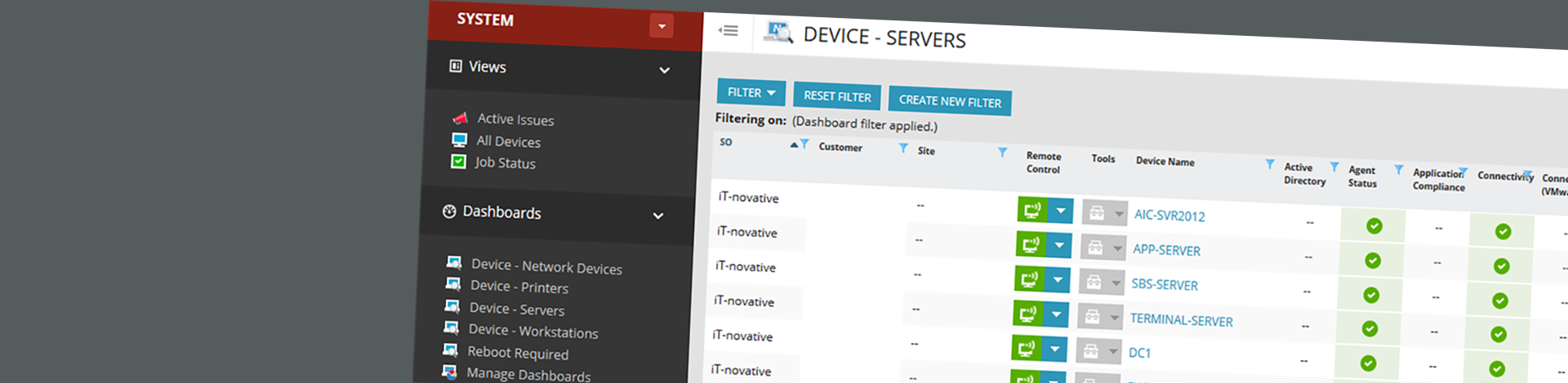Click the hamburger menu collapse icon
The height and width of the screenshot is (383, 1568).
[728, 31]
